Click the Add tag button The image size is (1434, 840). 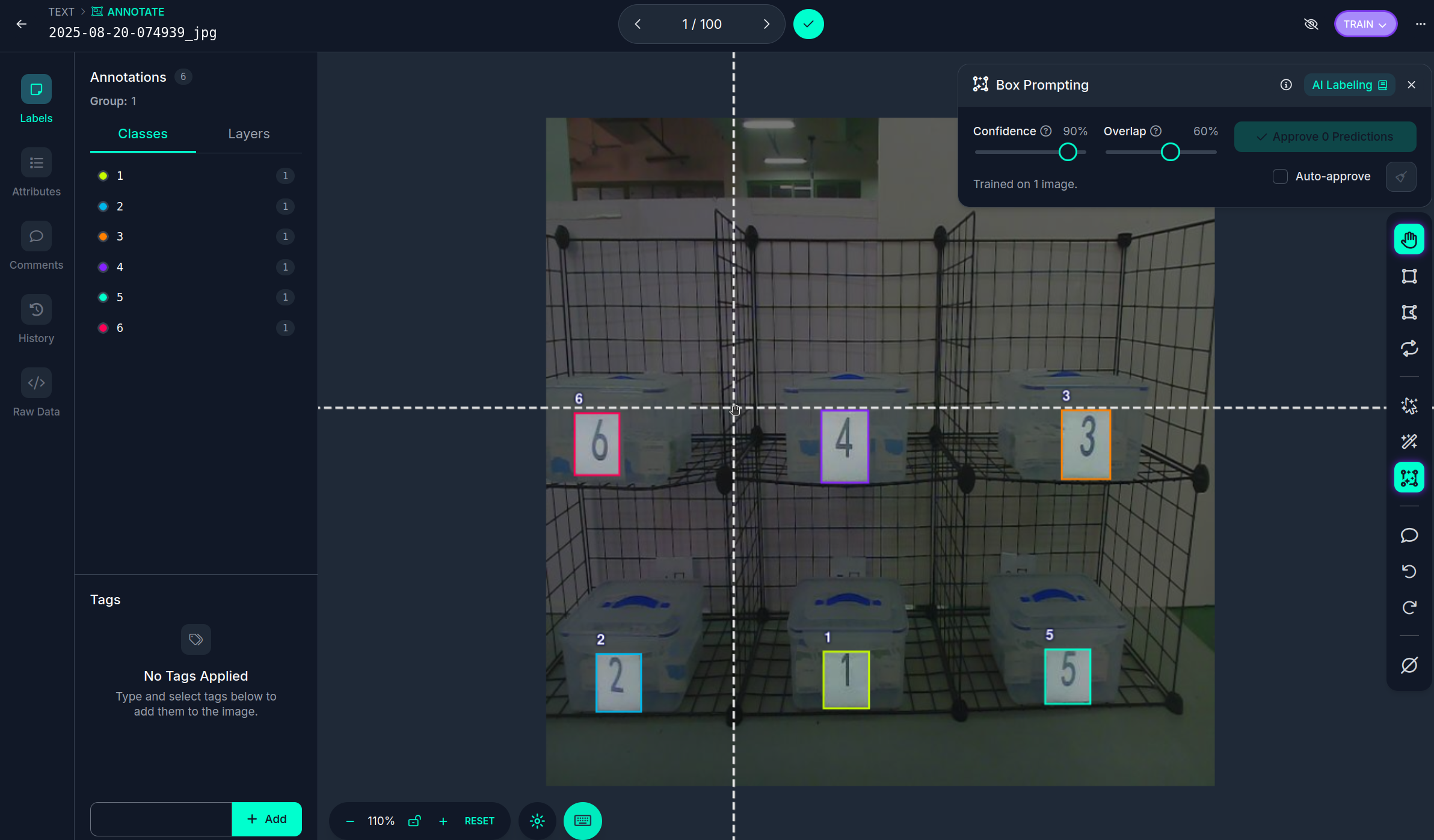(x=266, y=819)
